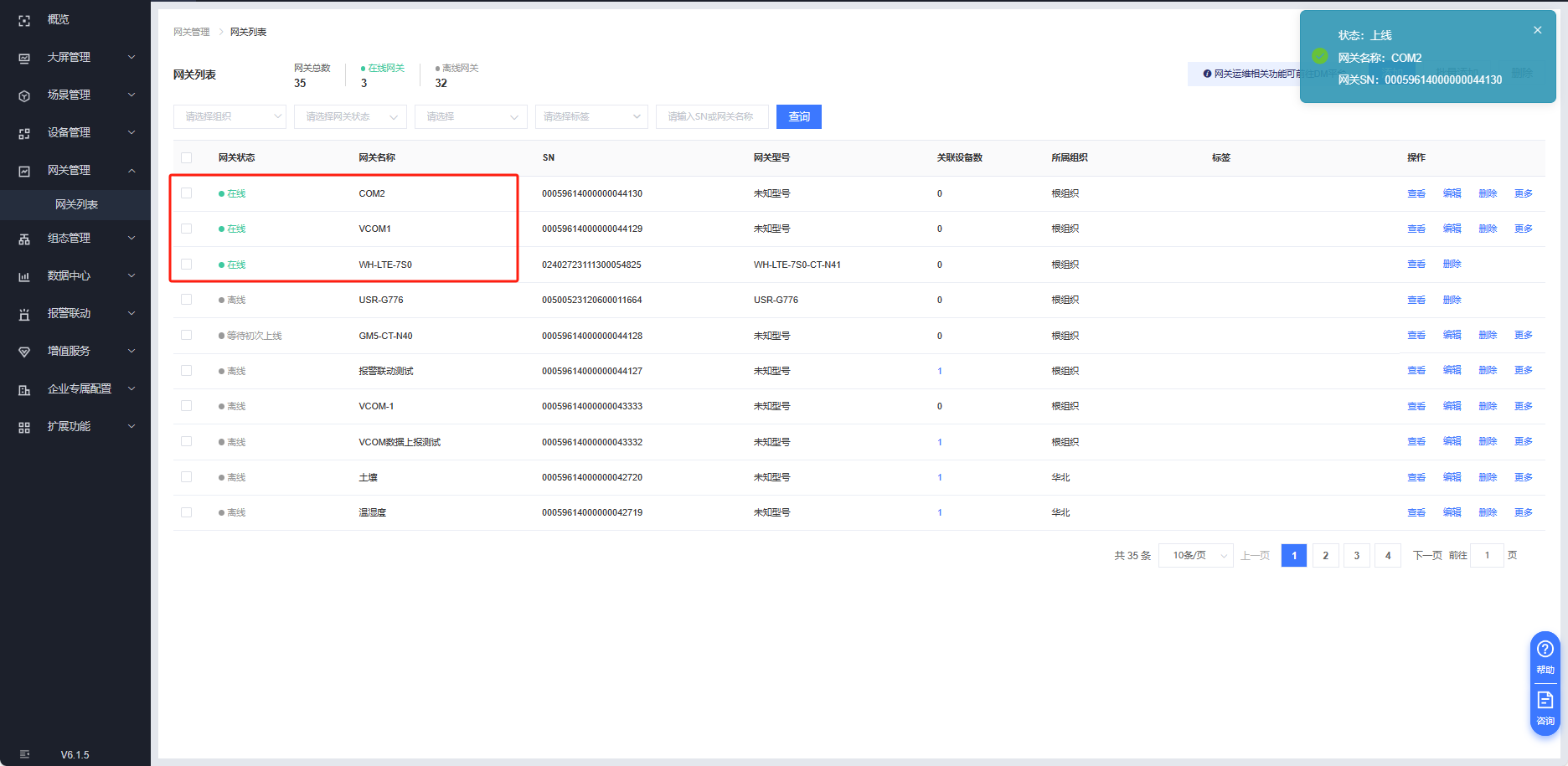This screenshot has width=1568, height=766.
Task: Tick the checkbox for gateway COM2
Action: coord(186,193)
